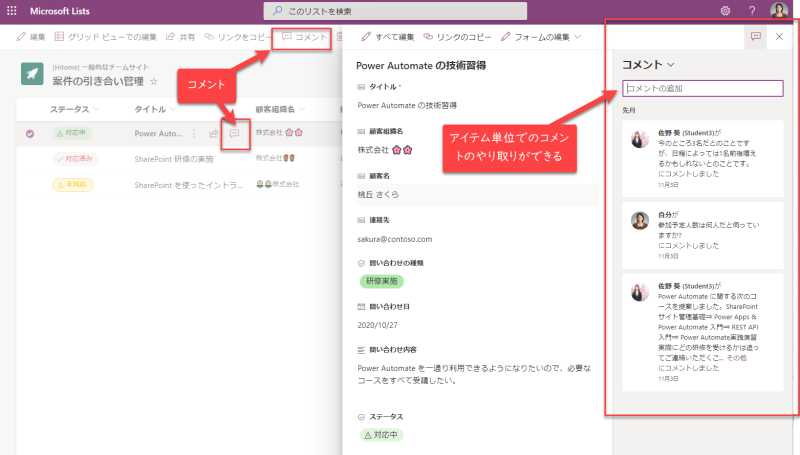
Task: Toggle the selection circle for Power Auto row
Action: tap(30, 134)
